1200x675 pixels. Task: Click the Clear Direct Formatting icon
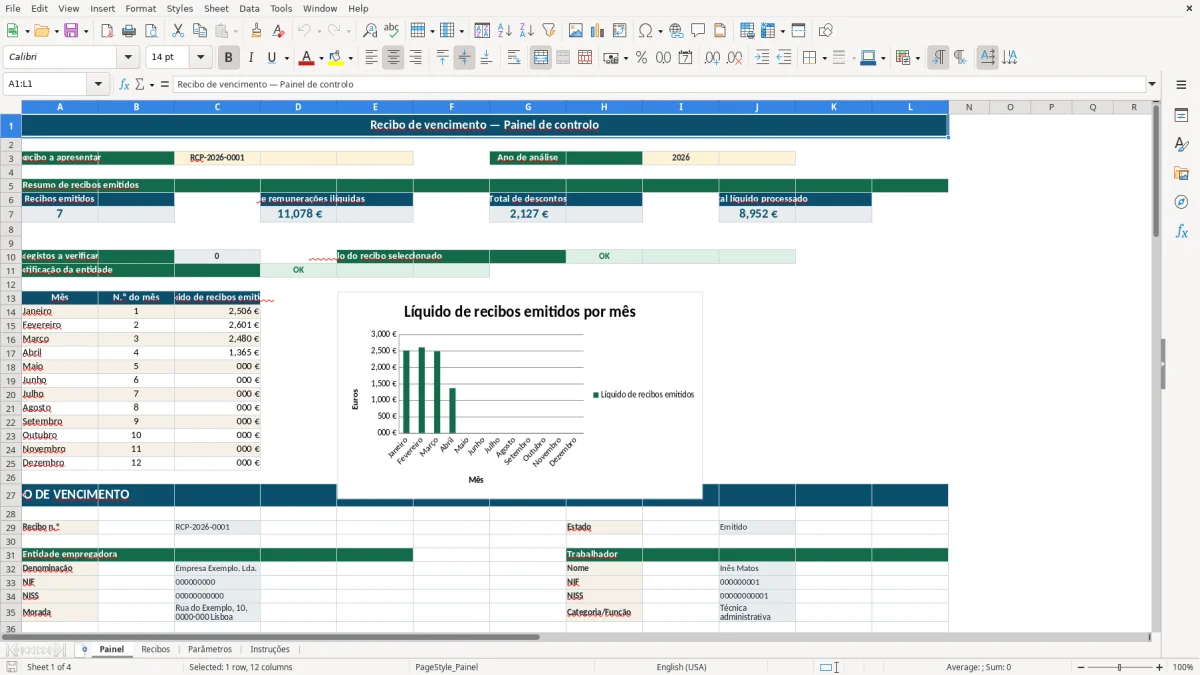[x=279, y=31]
